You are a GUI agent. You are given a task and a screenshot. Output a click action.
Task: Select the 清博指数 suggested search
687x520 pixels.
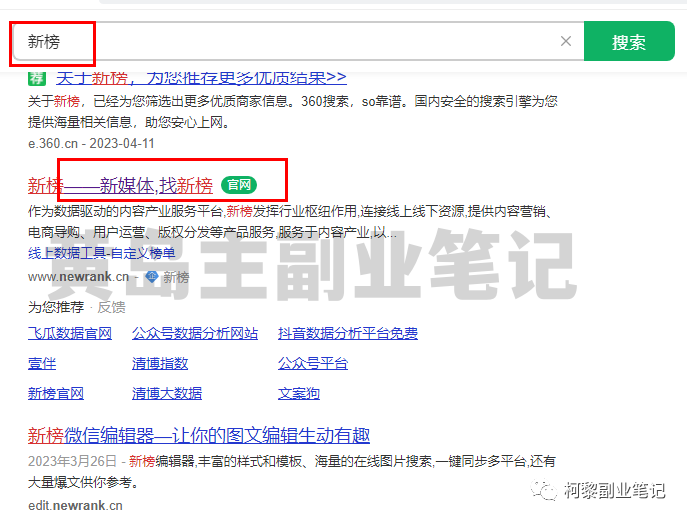click(160, 363)
